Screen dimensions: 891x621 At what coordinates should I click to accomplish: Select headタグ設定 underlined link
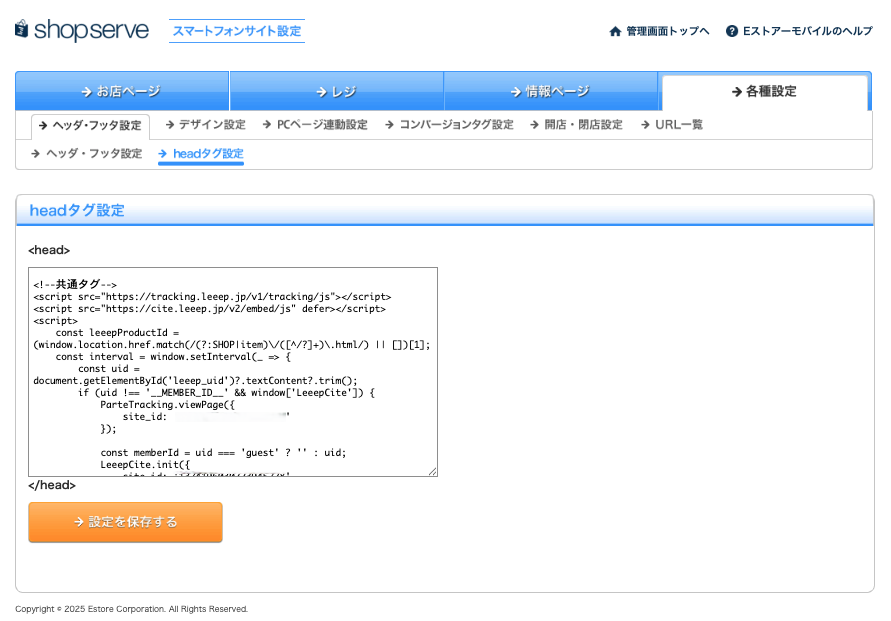[x=201, y=154]
